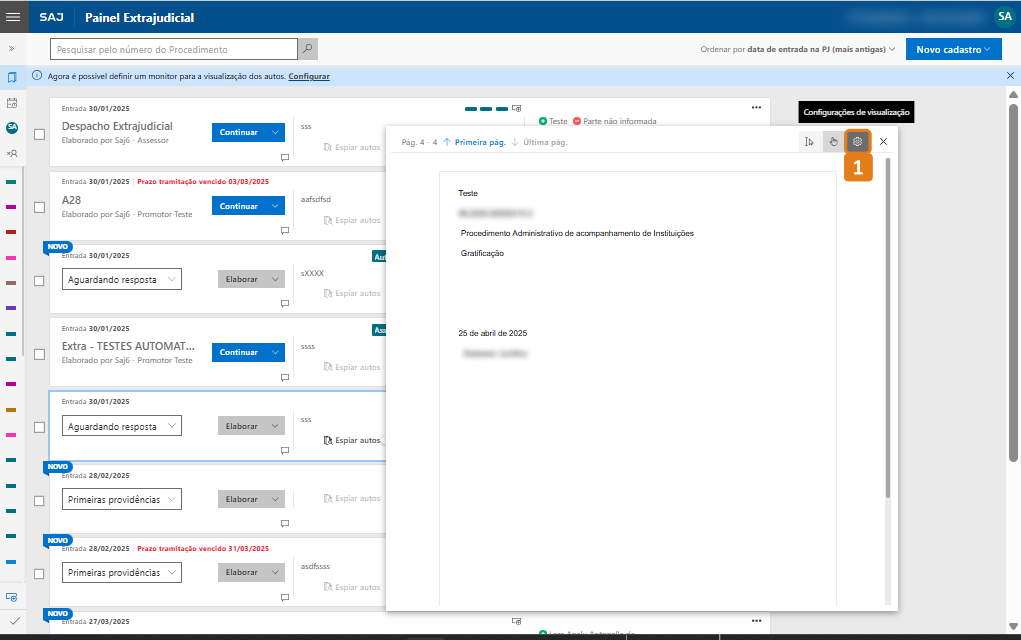Open visualization settings gear icon
The width and height of the screenshot is (1021, 640).
click(x=857, y=142)
